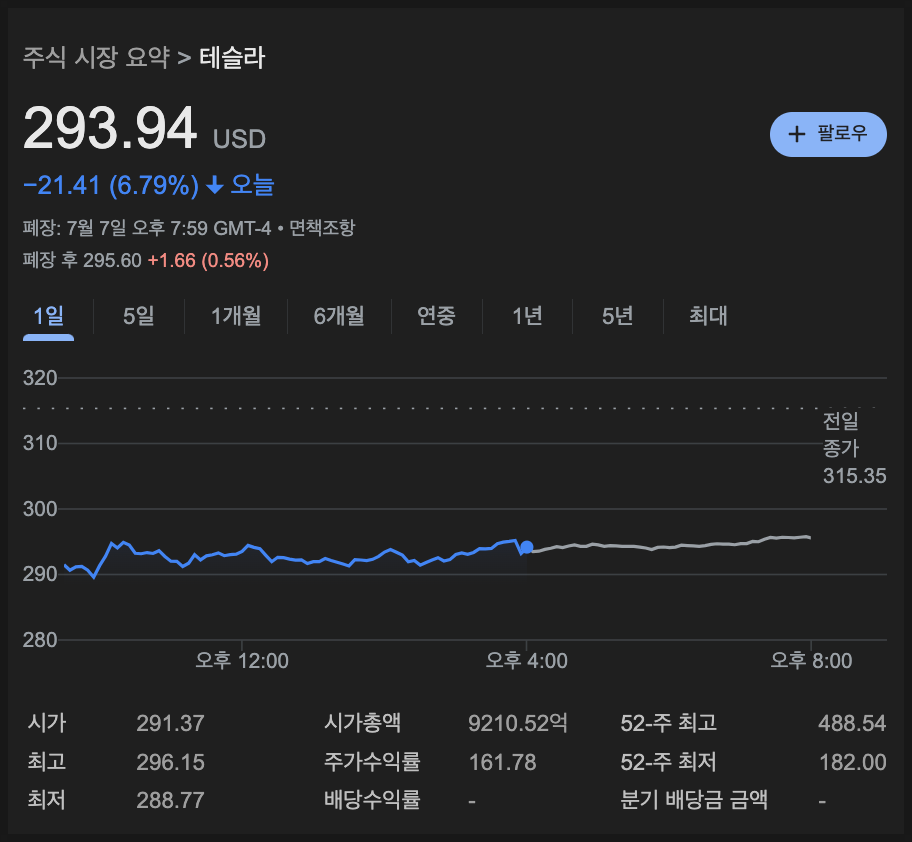Click the market cap value 9210.52억
Screen dimensions: 912x842
pyautogui.click(x=518, y=724)
